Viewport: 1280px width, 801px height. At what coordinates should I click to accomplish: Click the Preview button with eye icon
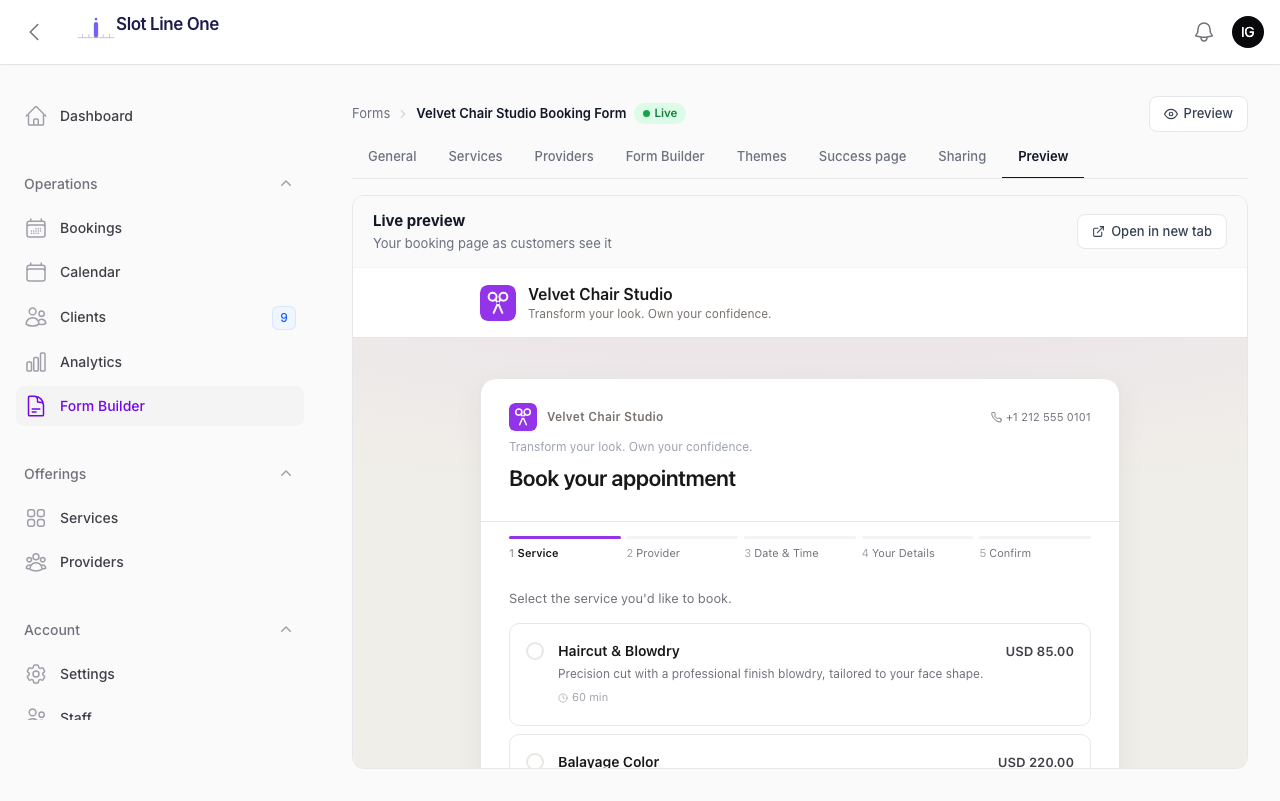pyautogui.click(x=1198, y=114)
